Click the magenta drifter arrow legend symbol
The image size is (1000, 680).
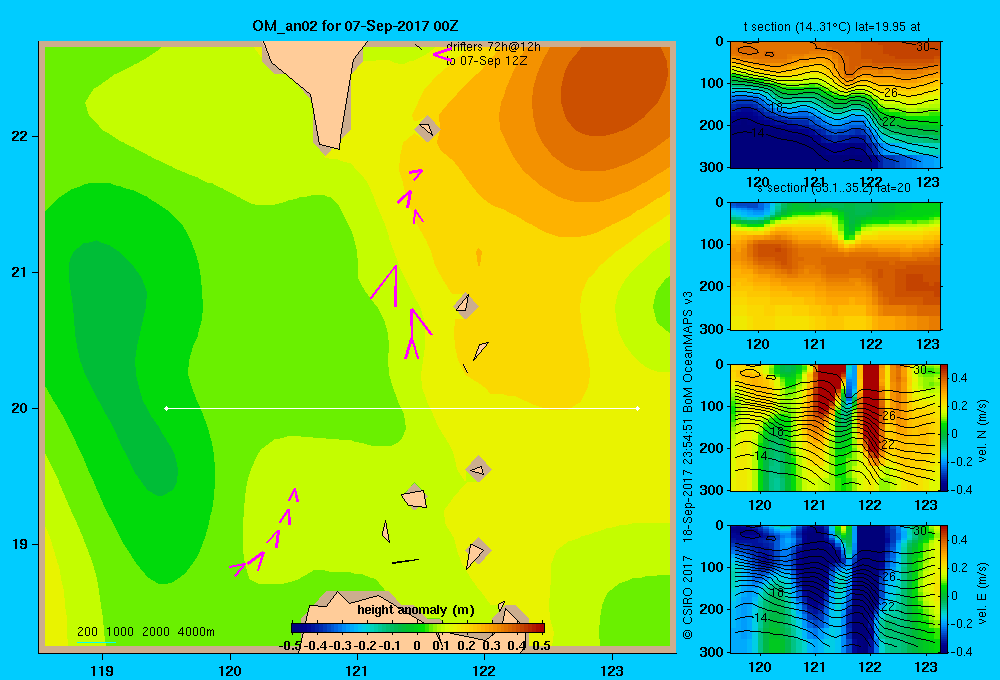tap(441, 54)
